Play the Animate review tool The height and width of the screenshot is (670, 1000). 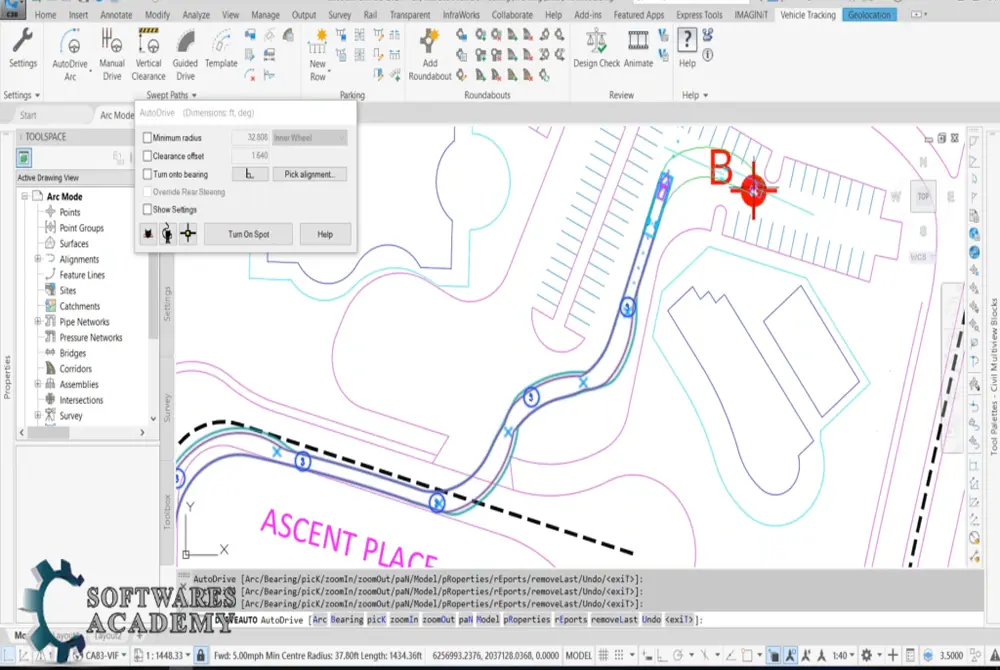pyautogui.click(x=638, y=48)
